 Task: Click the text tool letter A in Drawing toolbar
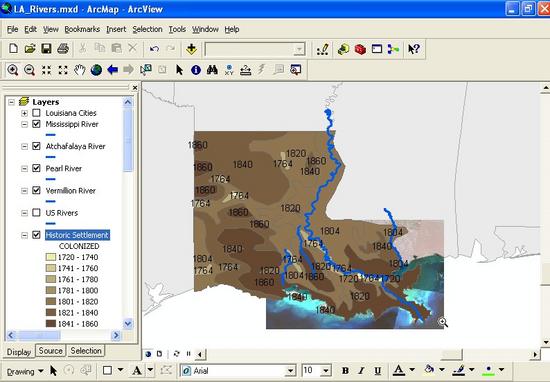[137, 370]
